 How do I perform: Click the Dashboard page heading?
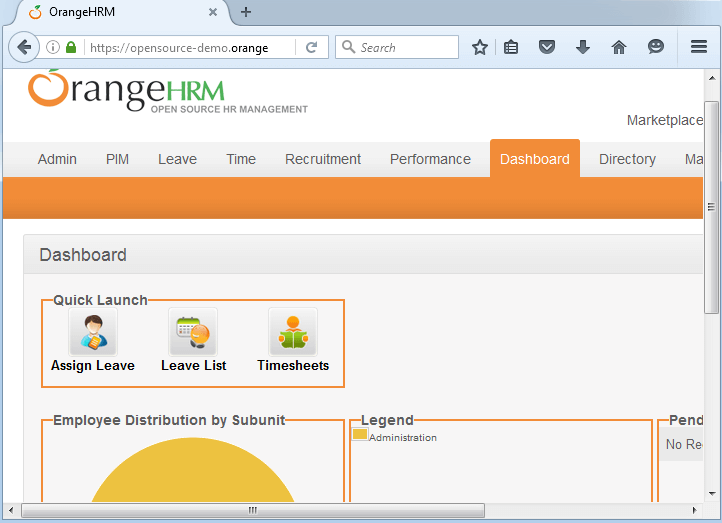click(x=83, y=255)
